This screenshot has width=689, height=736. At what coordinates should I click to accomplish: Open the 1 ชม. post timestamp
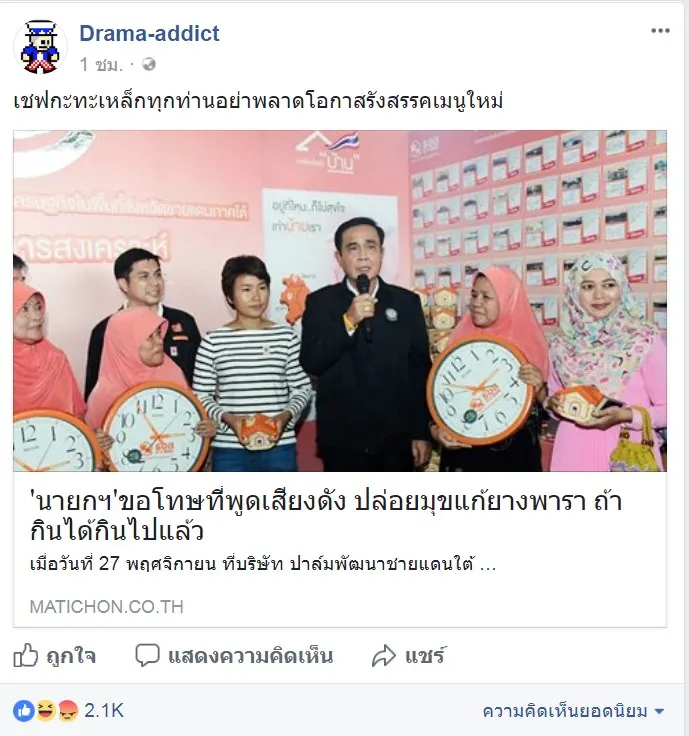coord(101,64)
